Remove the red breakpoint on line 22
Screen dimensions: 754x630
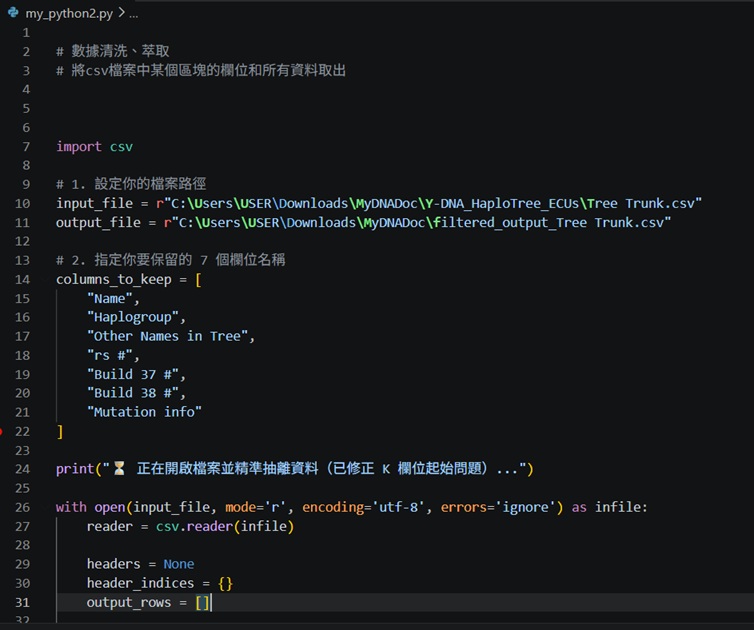coord(1,431)
